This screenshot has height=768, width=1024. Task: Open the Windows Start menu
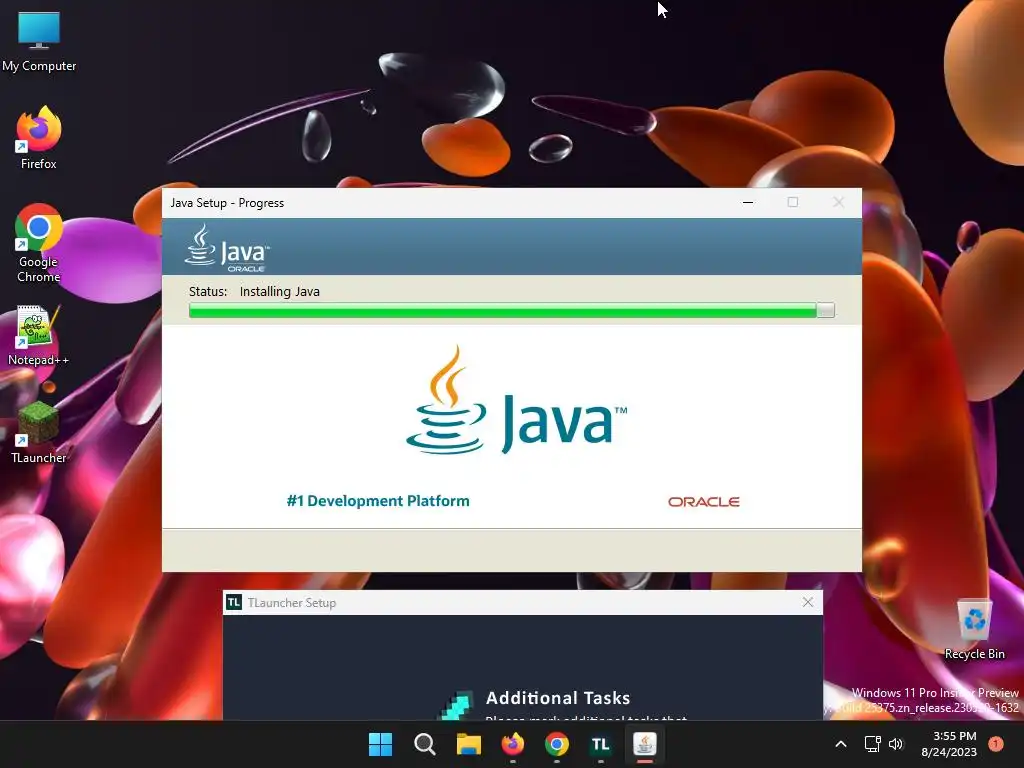point(380,744)
